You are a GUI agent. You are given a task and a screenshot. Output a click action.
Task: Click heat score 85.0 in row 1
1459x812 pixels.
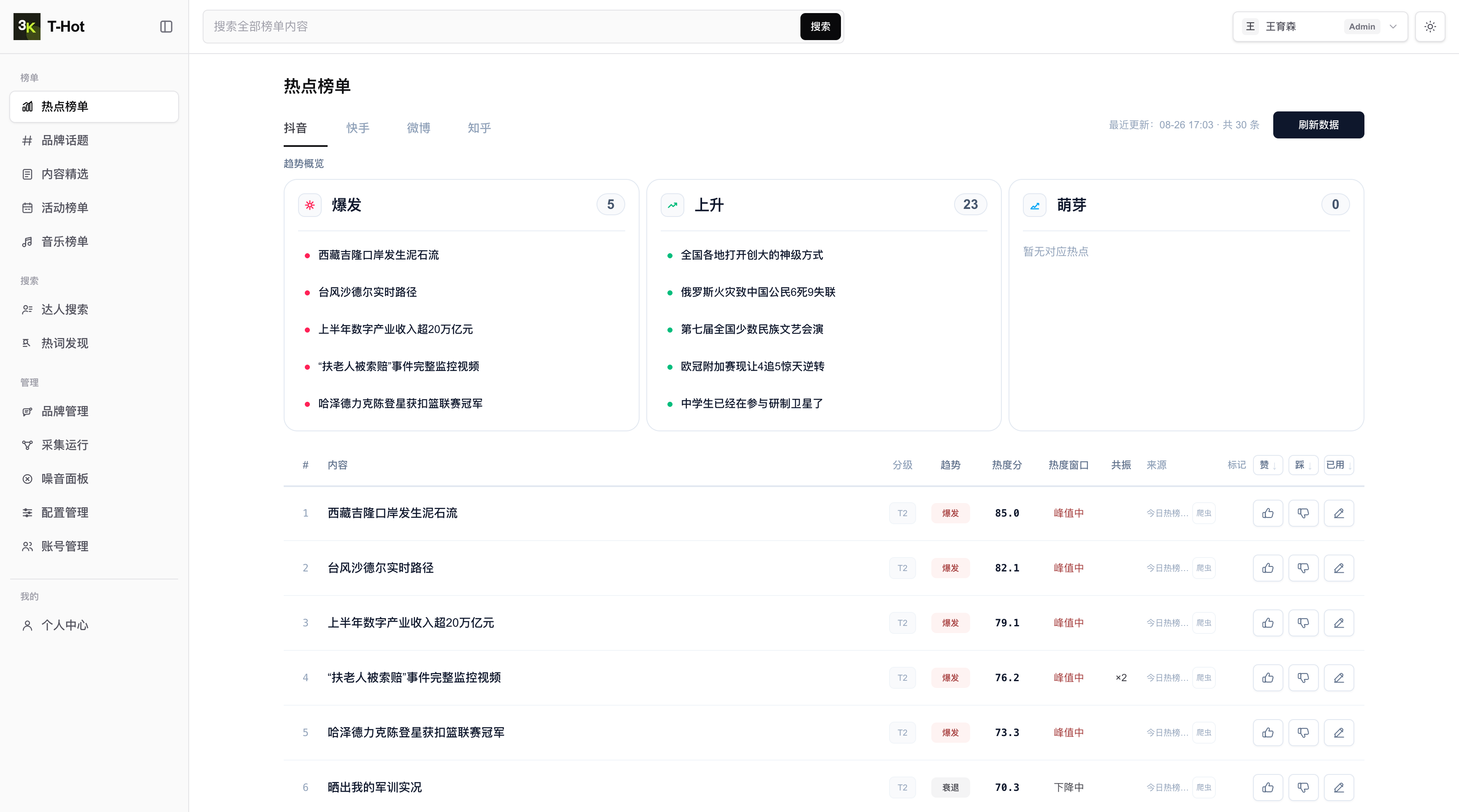[1006, 513]
